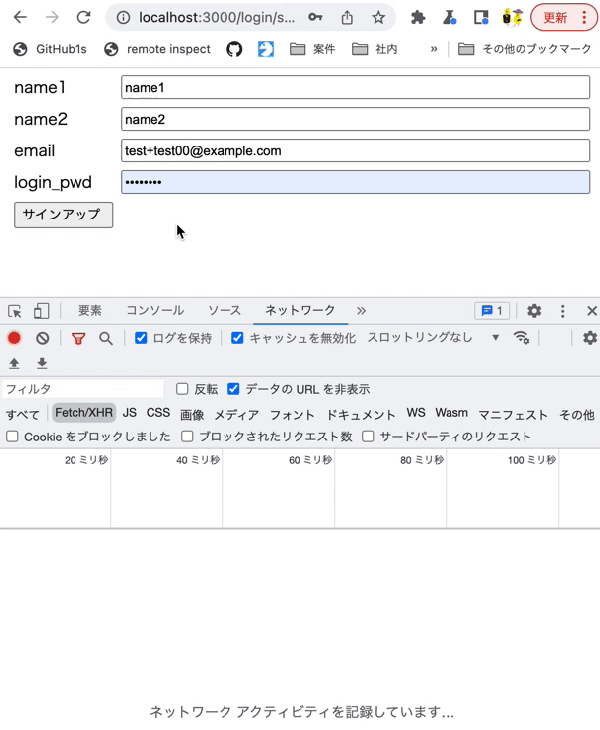Click the login_pwd password field
The width and height of the screenshot is (600, 730).
pyautogui.click(x=356, y=182)
